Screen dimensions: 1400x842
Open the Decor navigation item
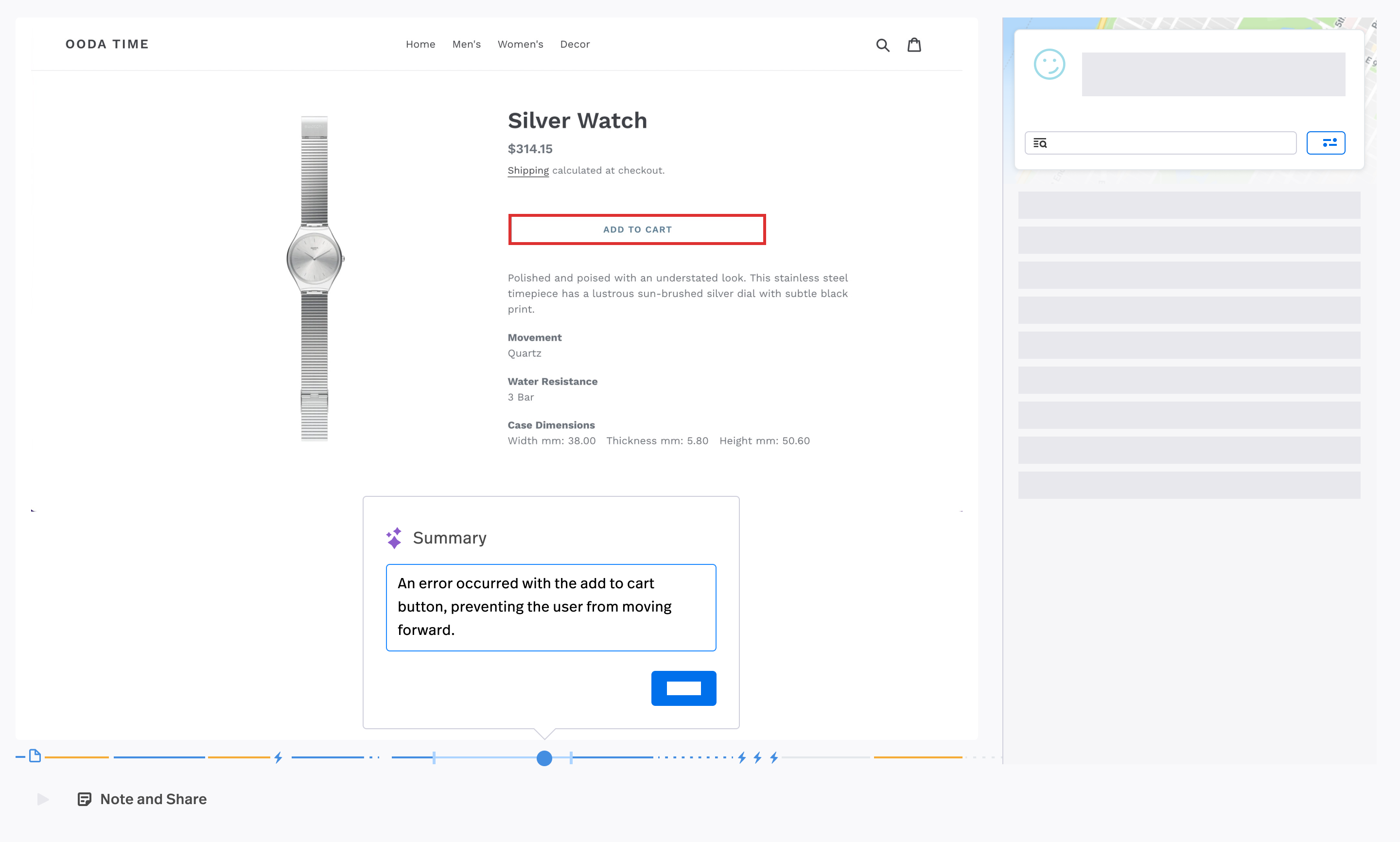575,44
